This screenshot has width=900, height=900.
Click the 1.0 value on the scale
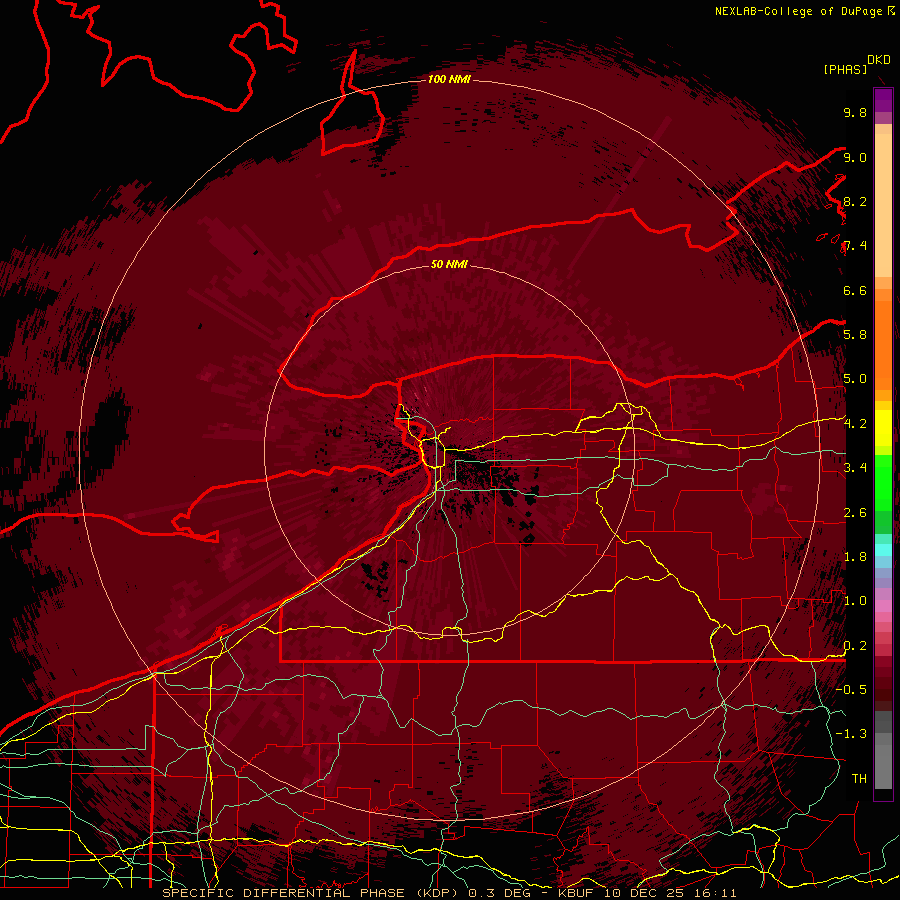click(x=855, y=601)
